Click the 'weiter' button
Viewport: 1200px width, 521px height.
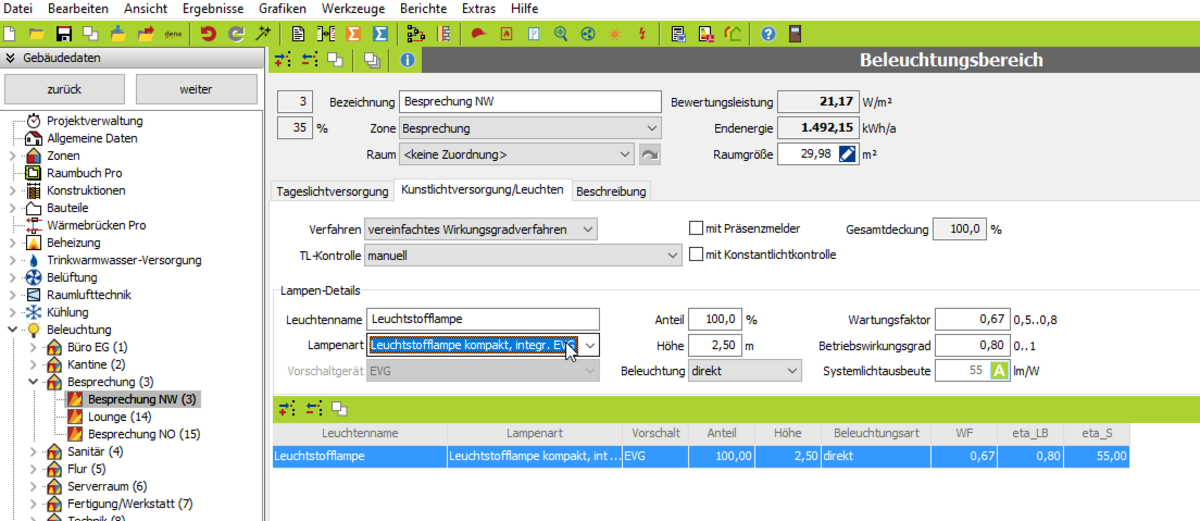(196, 89)
